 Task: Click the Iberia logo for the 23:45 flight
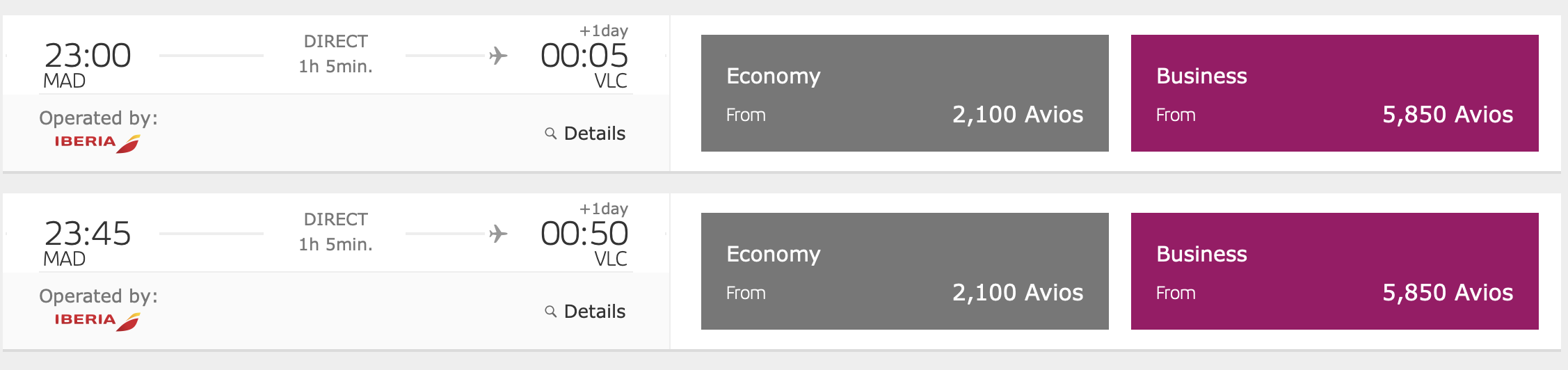pyautogui.click(x=97, y=321)
